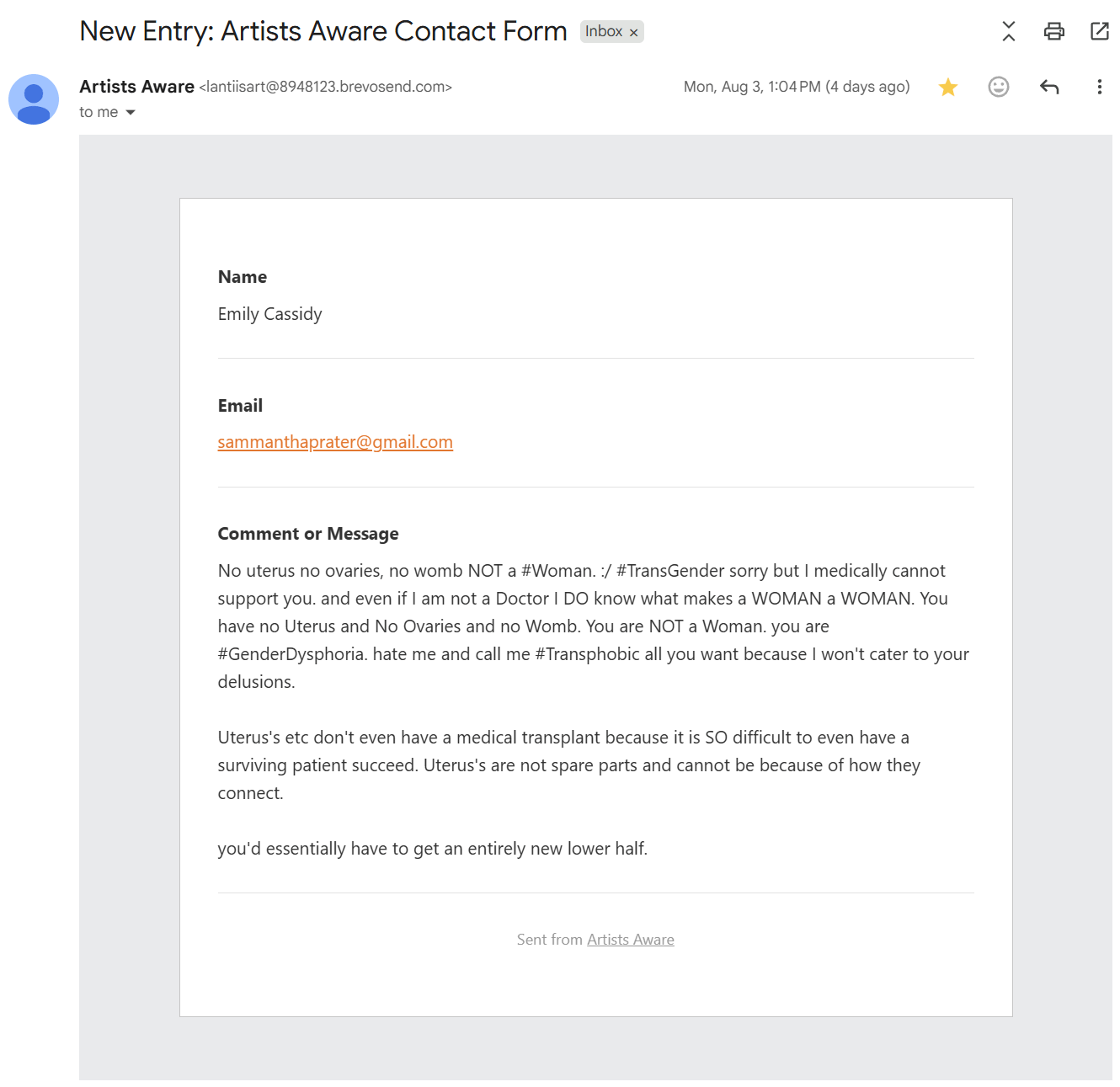1120x1087 pixels.
Task: Click the 'to me' recipient text
Action: [x=99, y=112]
